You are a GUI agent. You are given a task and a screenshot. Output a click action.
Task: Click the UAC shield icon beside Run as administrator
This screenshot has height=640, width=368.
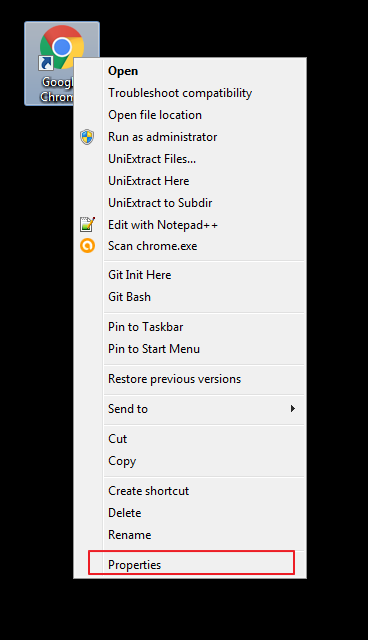pos(87,137)
